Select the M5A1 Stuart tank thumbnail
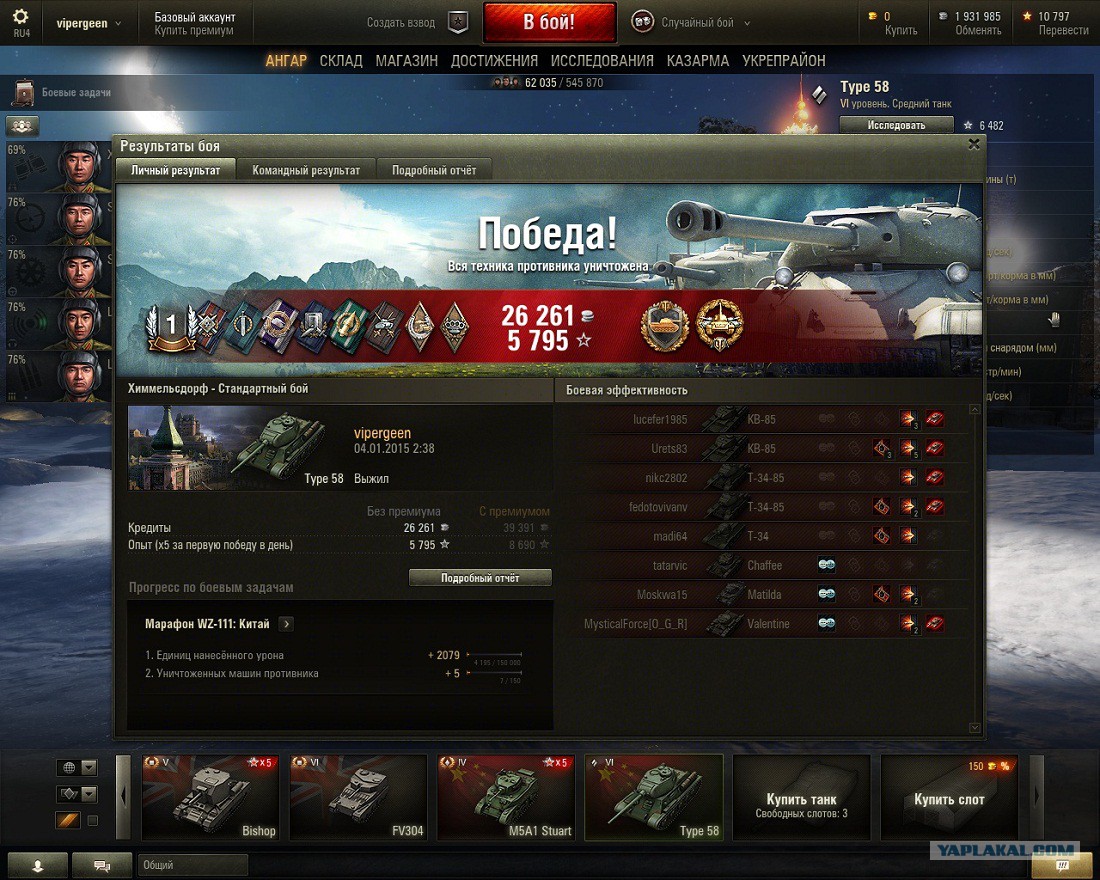The image size is (1100, 880). click(x=505, y=797)
